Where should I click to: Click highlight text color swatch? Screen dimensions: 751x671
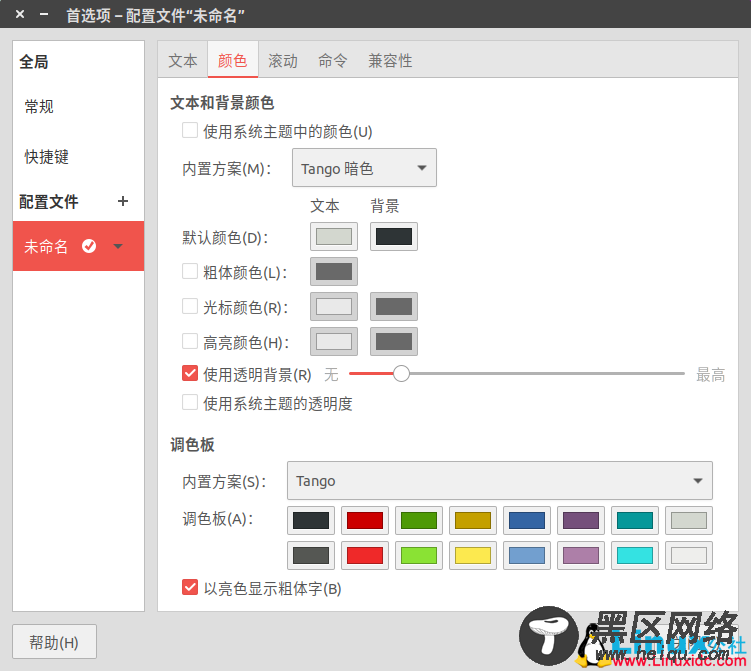(x=334, y=341)
